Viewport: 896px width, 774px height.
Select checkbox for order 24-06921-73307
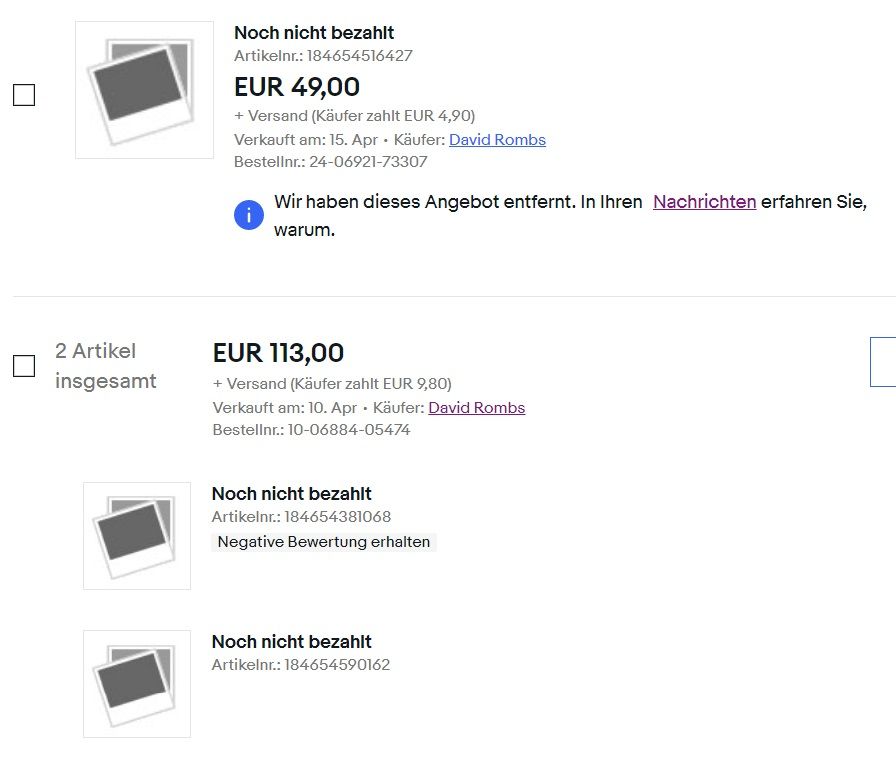point(24,96)
